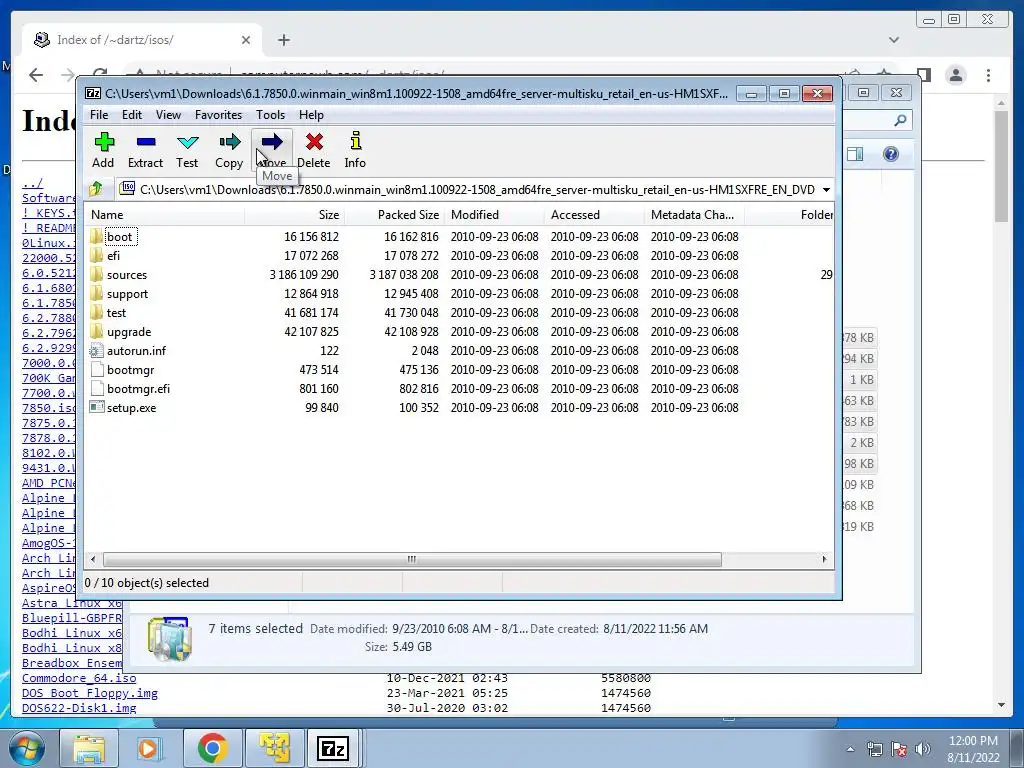Click the left scroll arrow in 7-Zip
This screenshot has height=768, width=1024.
click(93, 560)
